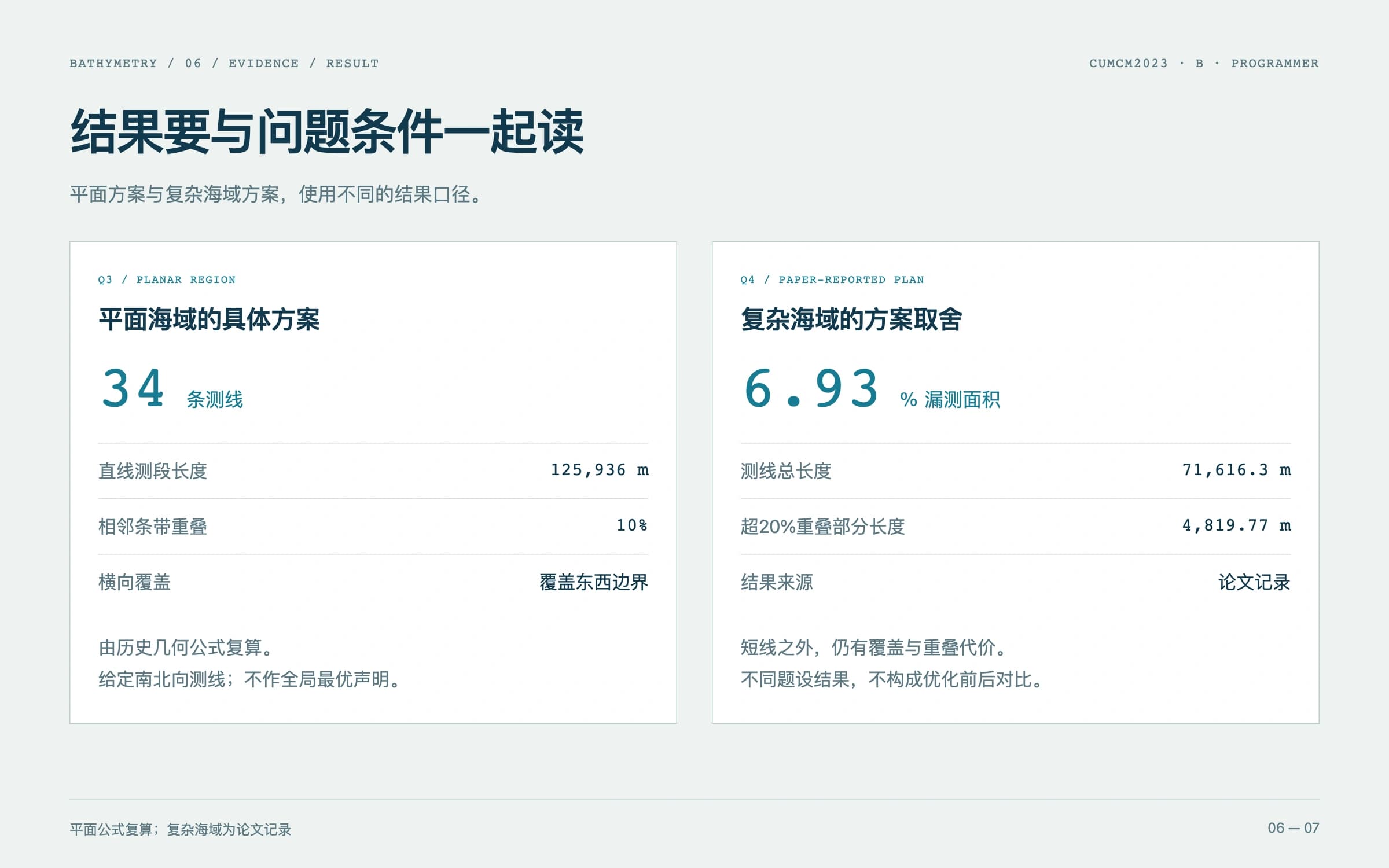Image resolution: width=1389 pixels, height=868 pixels.
Task: Click the row label 直线测段长度
Action: [x=153, y=471]
